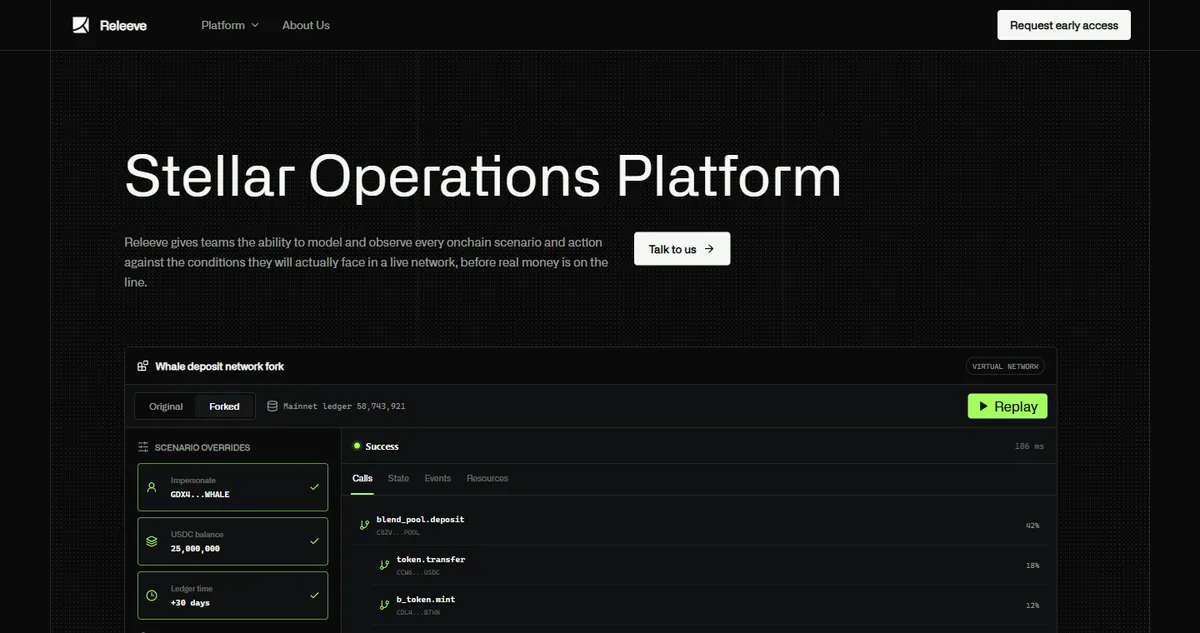The width and height of the screenshot is (1200, 633).
Task: Click the 'GDX4...WHALE' address value
Action: 200,494
